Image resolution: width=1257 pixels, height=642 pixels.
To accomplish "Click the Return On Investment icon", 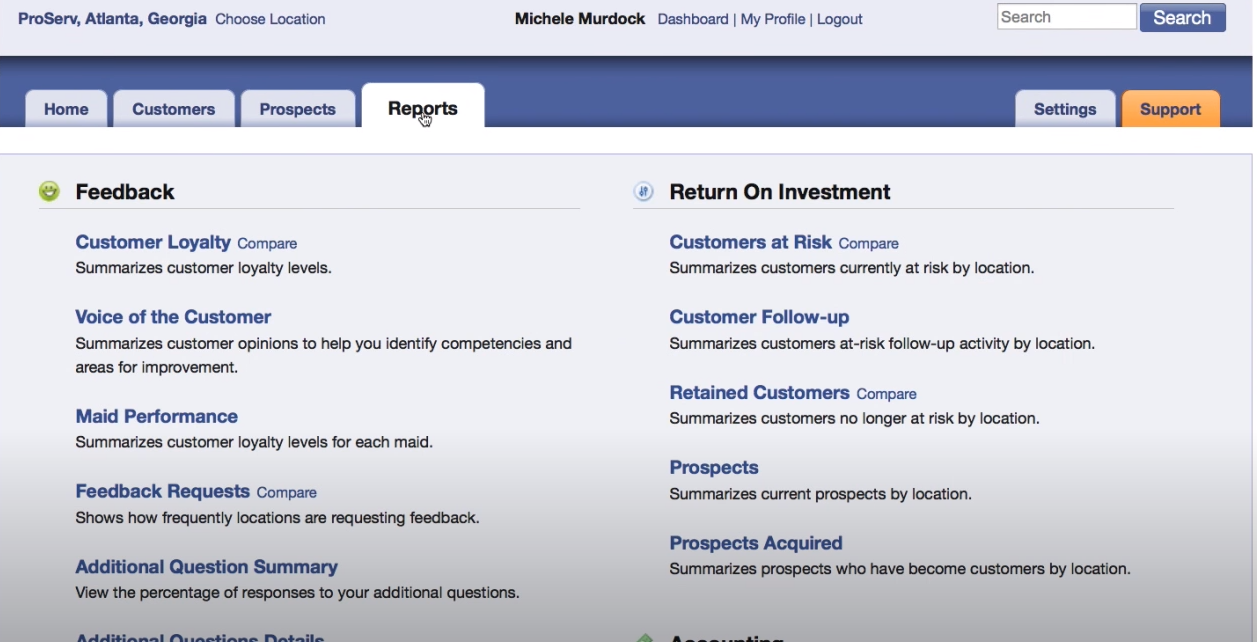I will [x=644, y=191].
